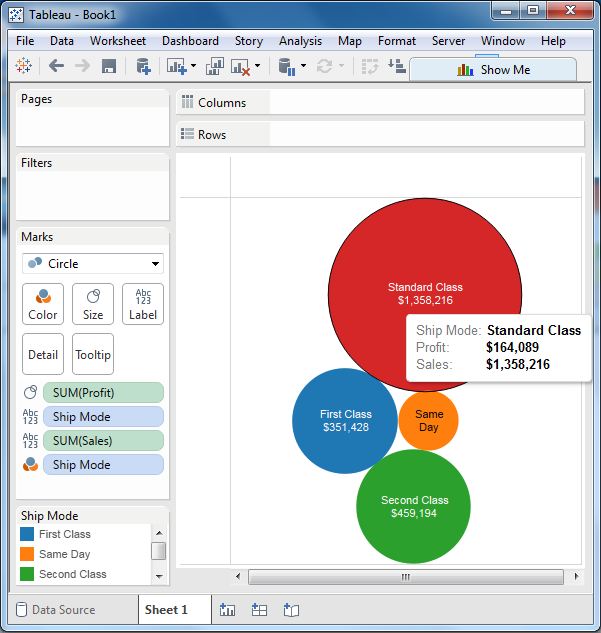Click the Show Me button
This screenshot has height=633, width=601.
[x=494, y=70]
